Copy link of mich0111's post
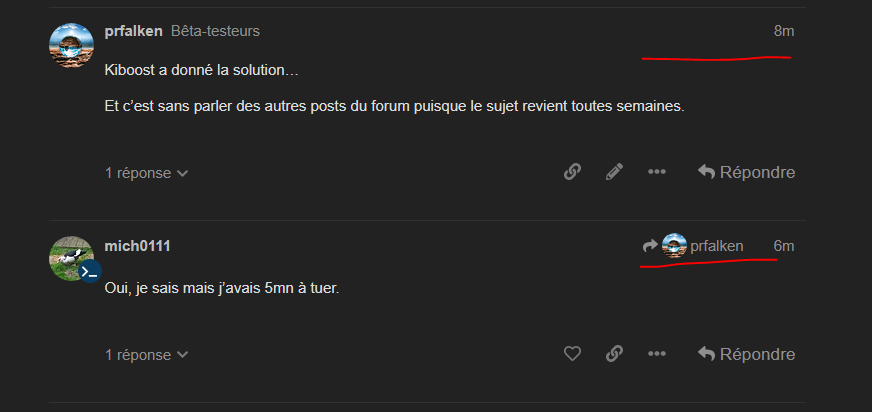The height and width of the screenshot is (412, 872). [x=615, y=354]
